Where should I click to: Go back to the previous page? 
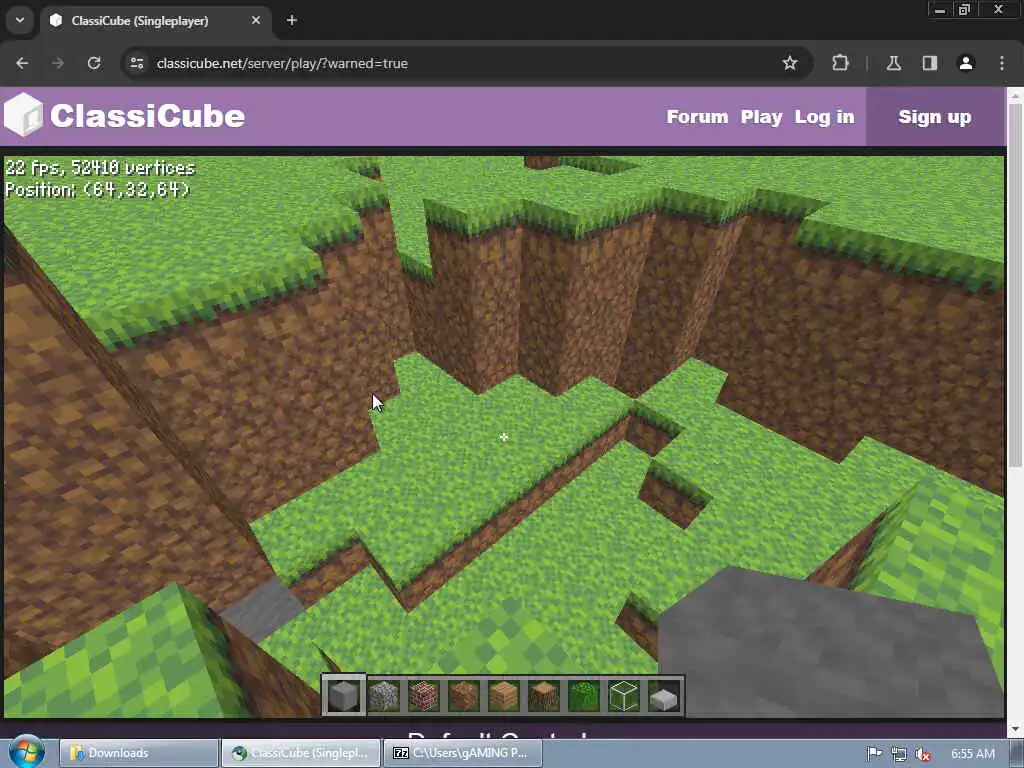[x=22, y=63]
